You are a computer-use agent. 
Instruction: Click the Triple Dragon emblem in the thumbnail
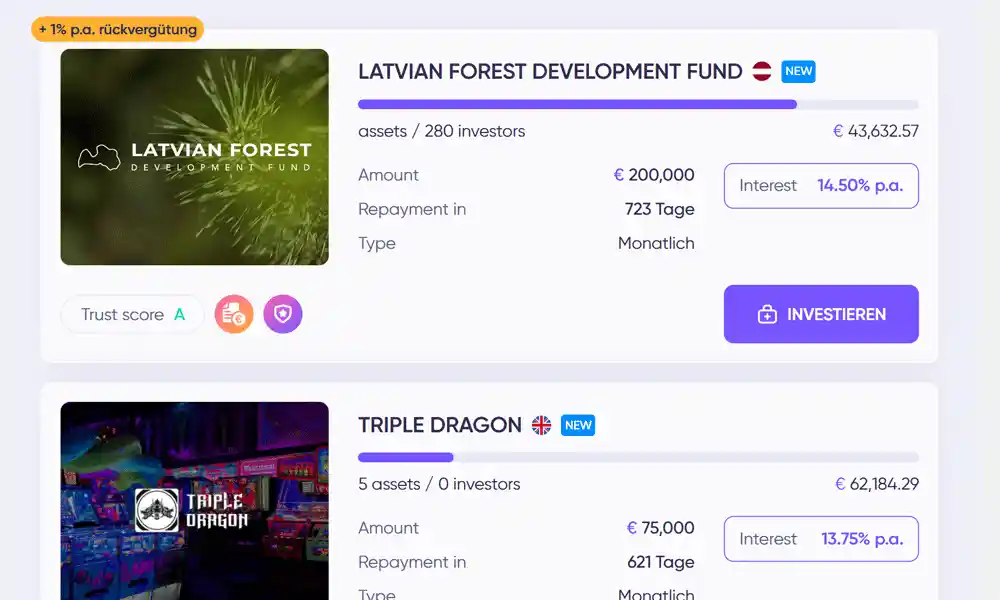click(157, 510)
